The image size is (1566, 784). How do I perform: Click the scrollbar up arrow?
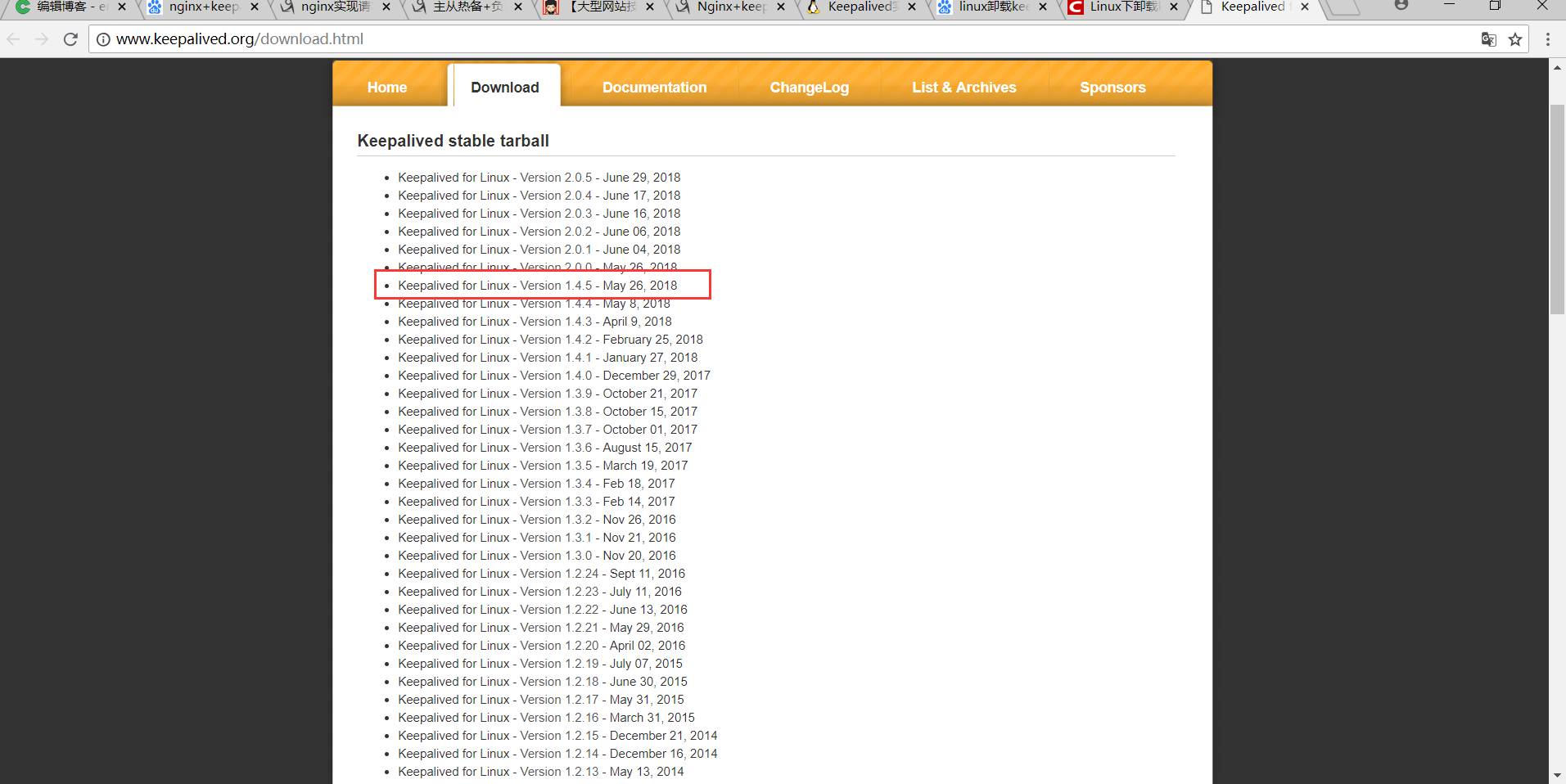click(1557, 67)
